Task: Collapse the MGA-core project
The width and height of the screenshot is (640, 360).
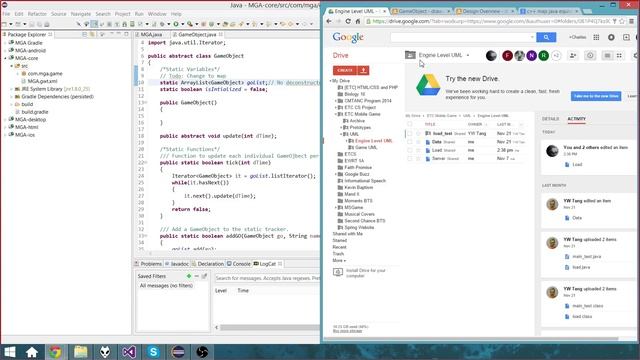Action: click(x=5, y=58)
